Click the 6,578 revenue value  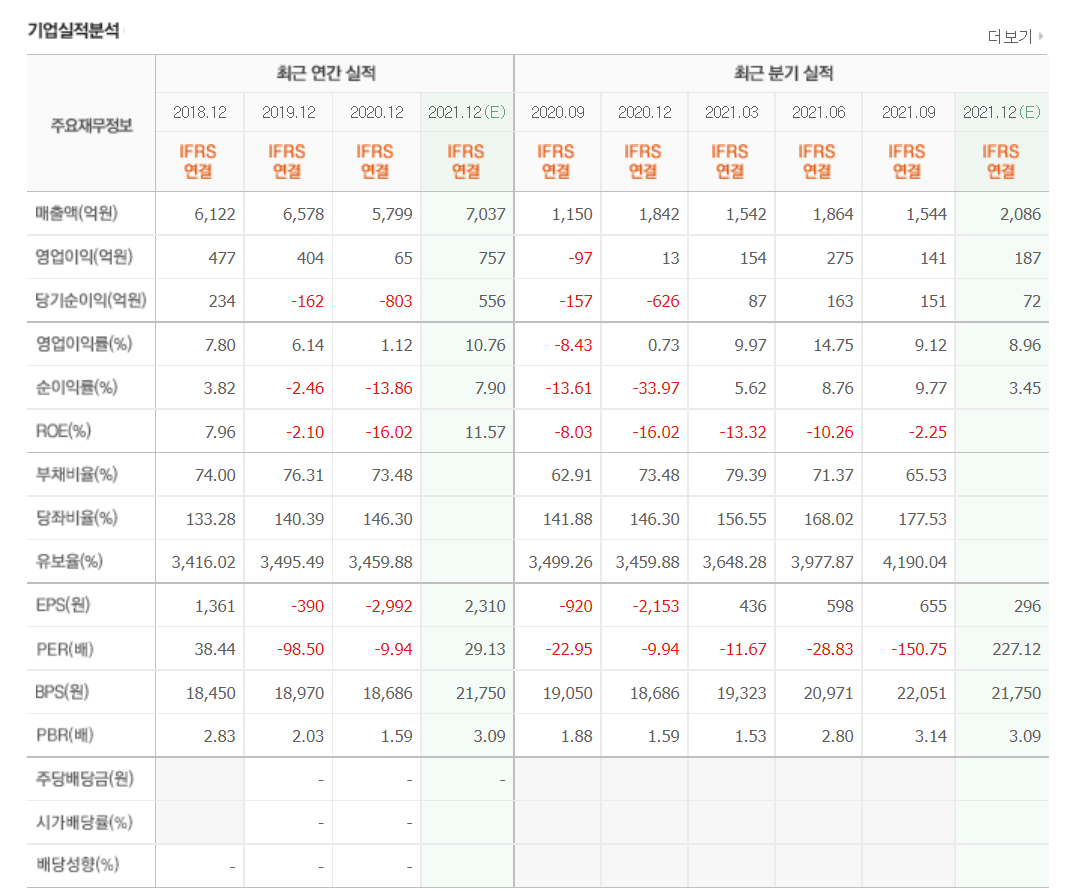[x=303, y=214]
